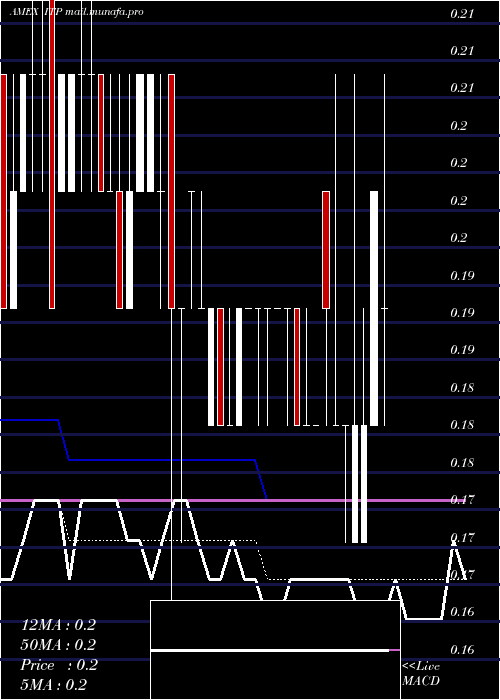The height and width of the screenshot is (700, 500).
Task: Click the blue moving average line
Action: tap(162, 459)
